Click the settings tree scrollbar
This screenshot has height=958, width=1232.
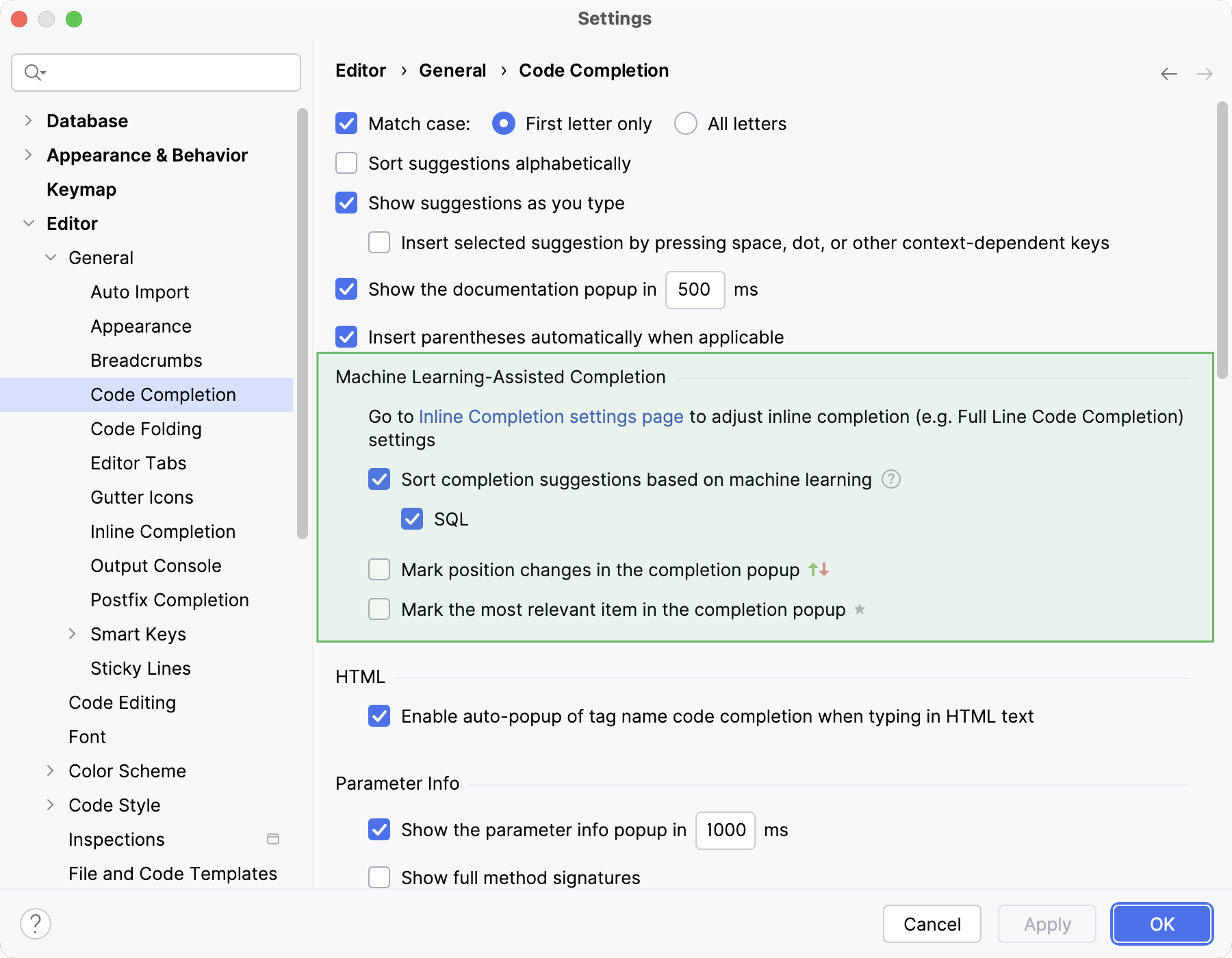tap(303, 323)
